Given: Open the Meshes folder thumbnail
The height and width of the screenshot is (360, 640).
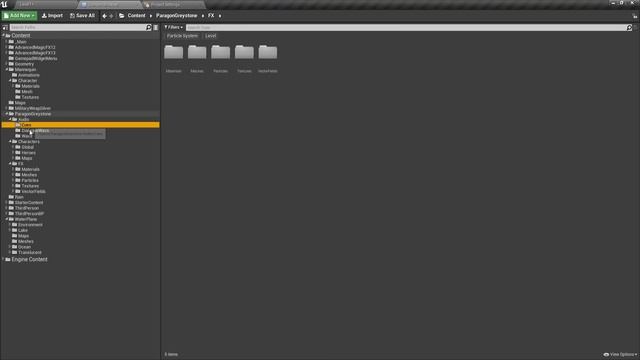Looking at the screenshot, I should (x=197, y=52).
